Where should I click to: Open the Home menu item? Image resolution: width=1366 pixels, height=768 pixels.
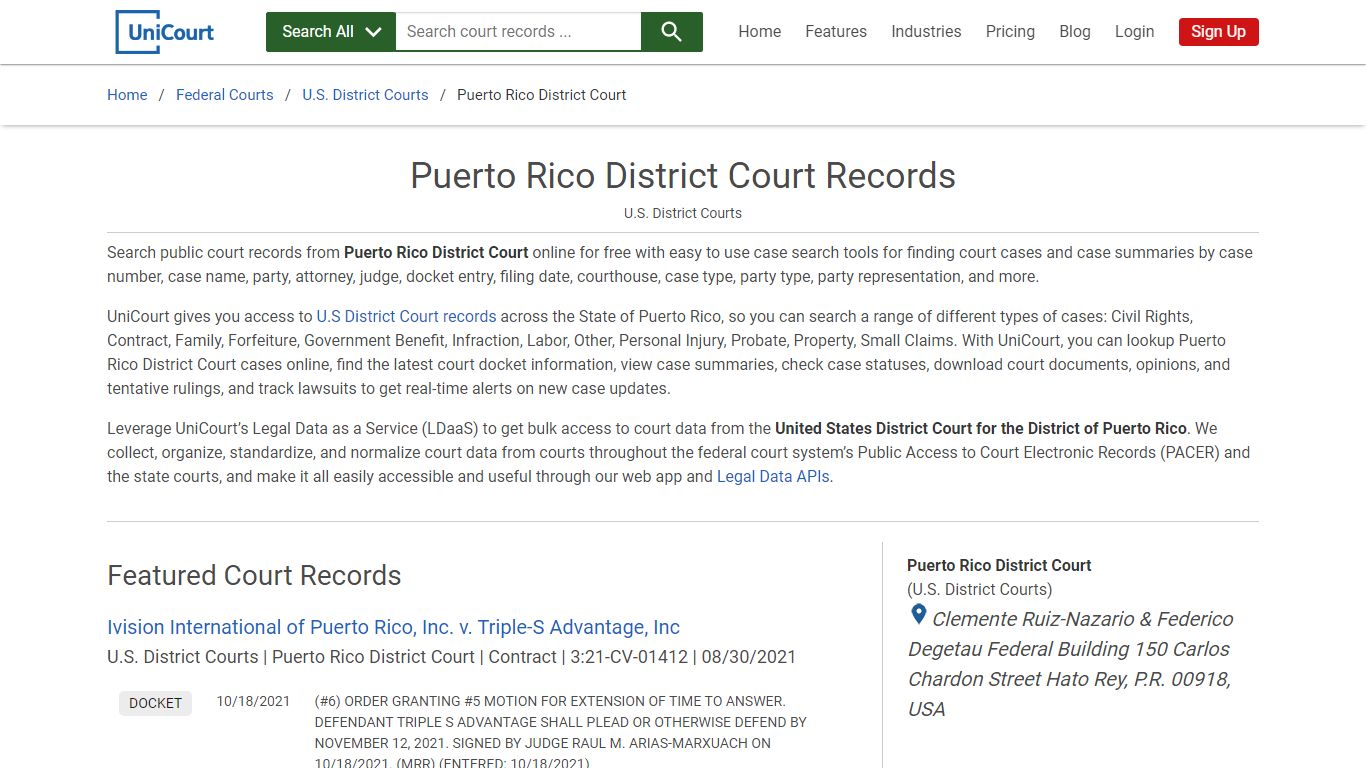click(760, 32)
